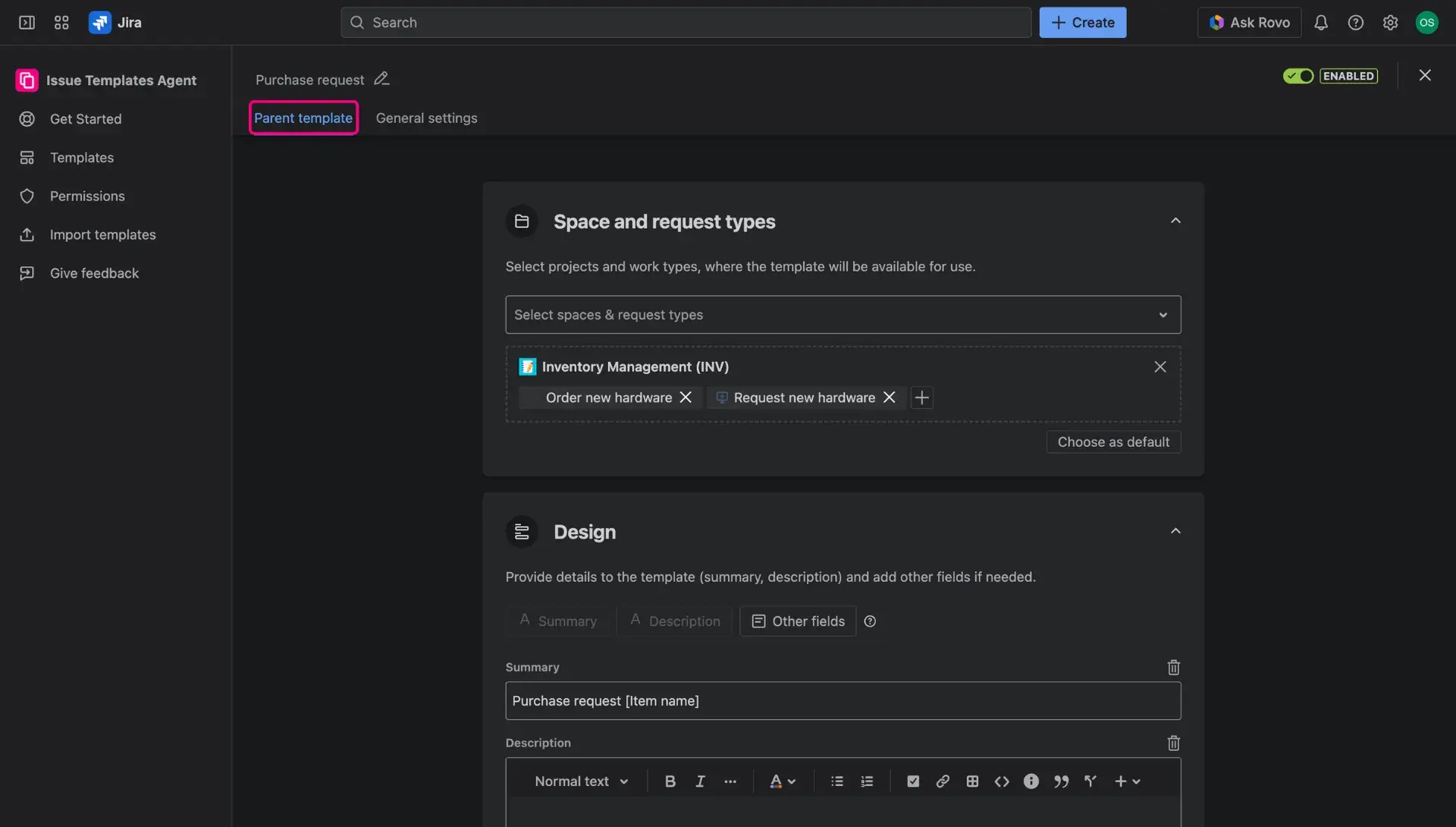The image size is (1456, 827).
Task: Open the text color picker
Action: point(783,781)
